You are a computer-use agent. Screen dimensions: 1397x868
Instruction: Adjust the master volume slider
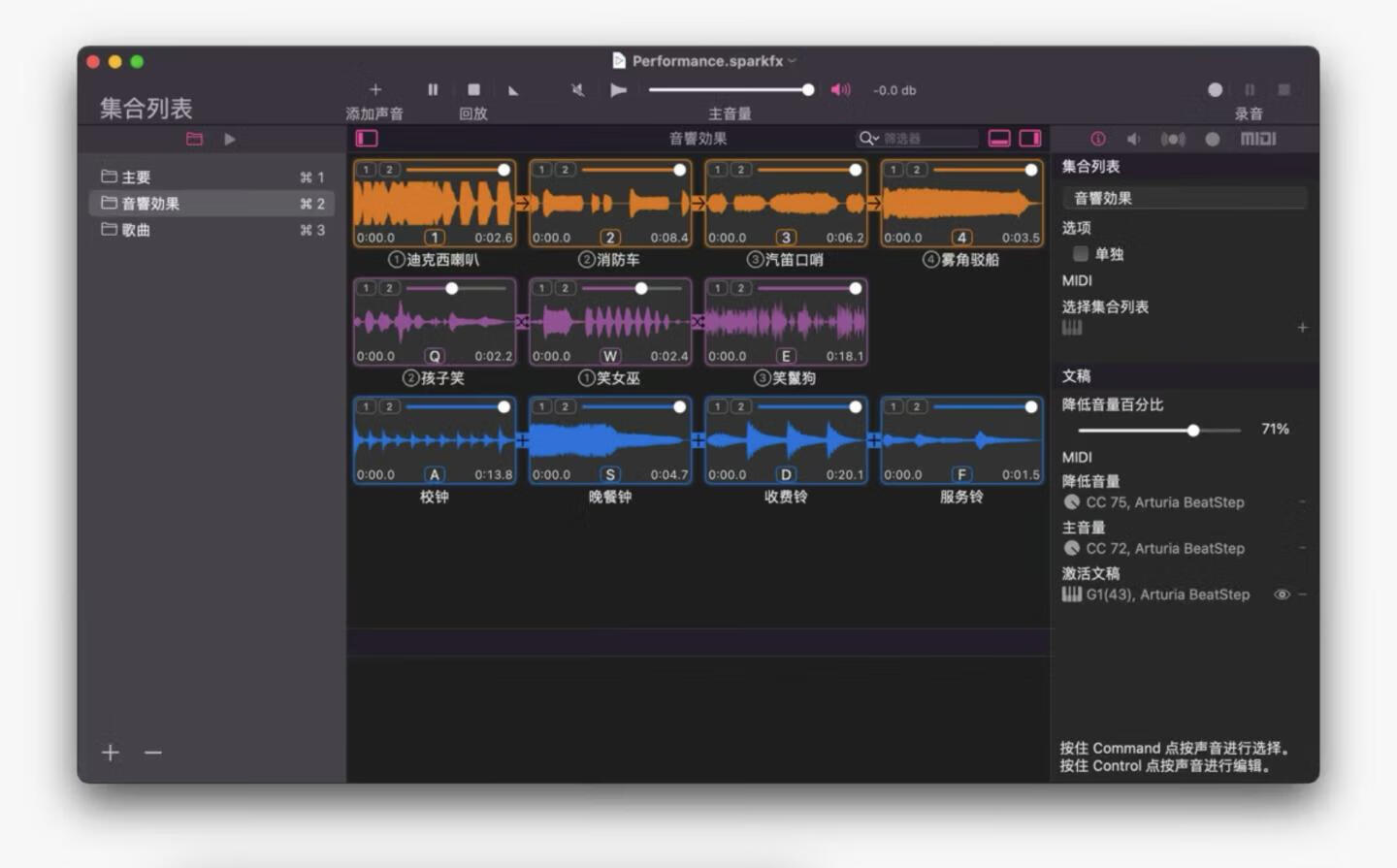(x=731, y=89)
